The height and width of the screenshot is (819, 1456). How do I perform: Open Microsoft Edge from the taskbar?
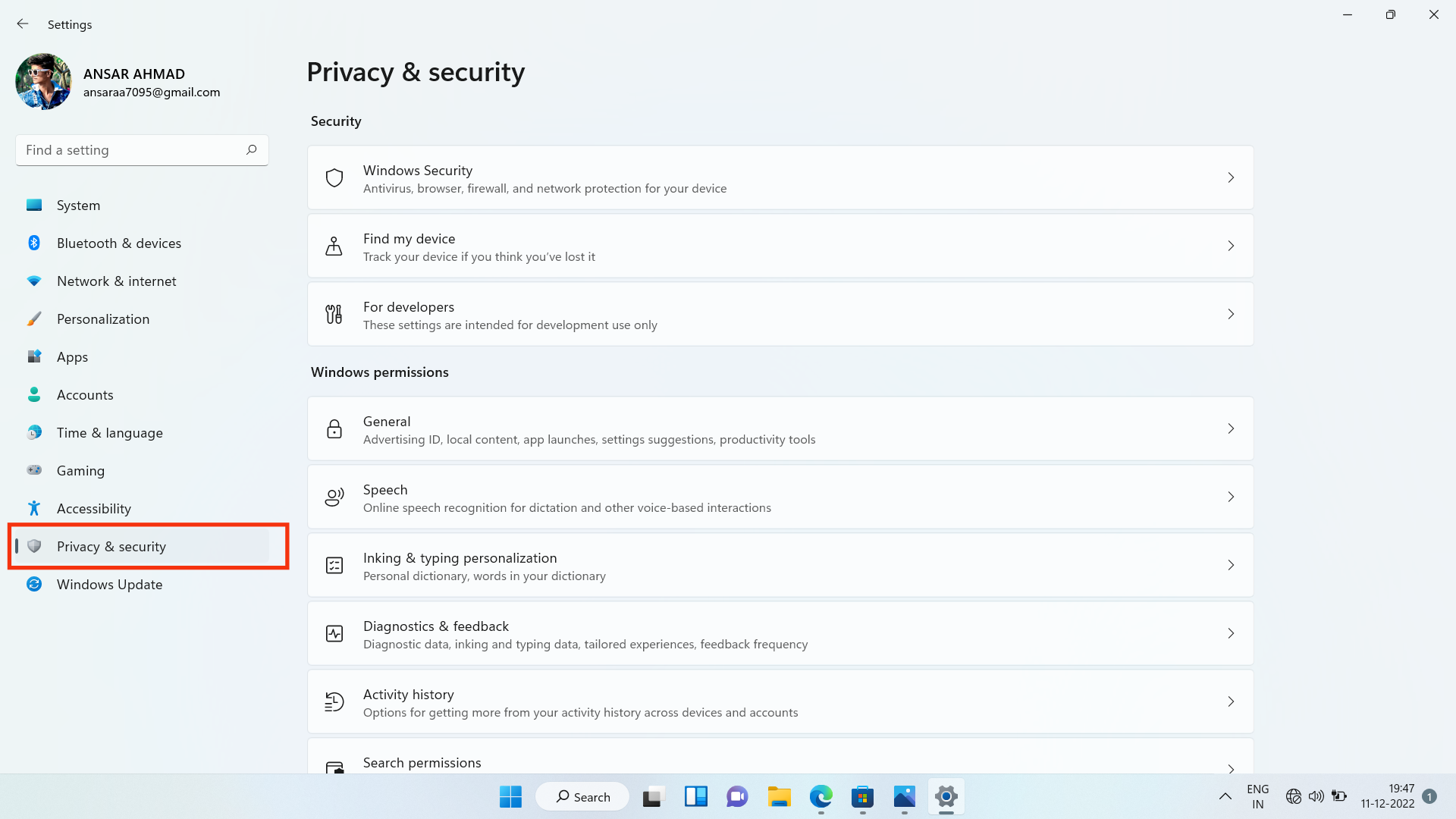coord(821,797)
